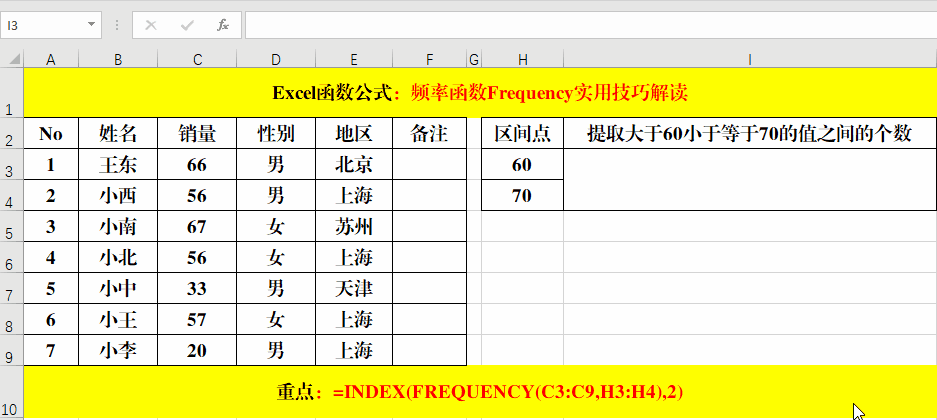Click the cell containing '小中'

[x=118, y=289]
